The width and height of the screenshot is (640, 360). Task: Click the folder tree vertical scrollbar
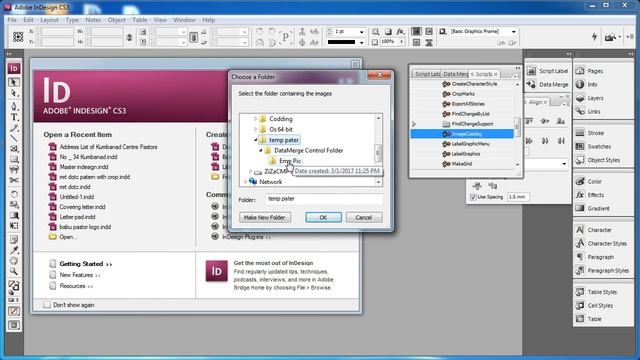378,150
